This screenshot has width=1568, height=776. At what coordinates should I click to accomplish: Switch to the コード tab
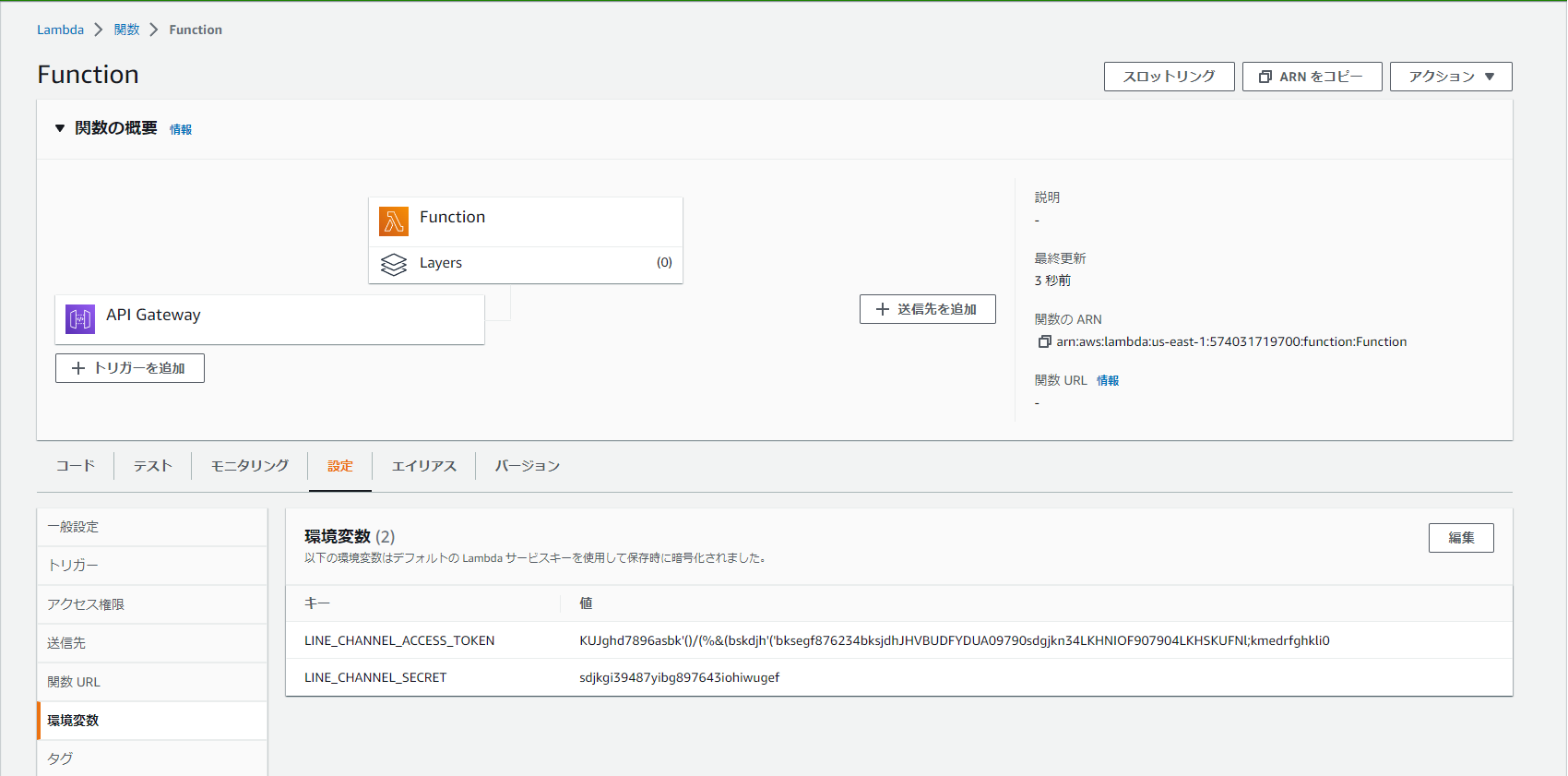click(76, 466)
